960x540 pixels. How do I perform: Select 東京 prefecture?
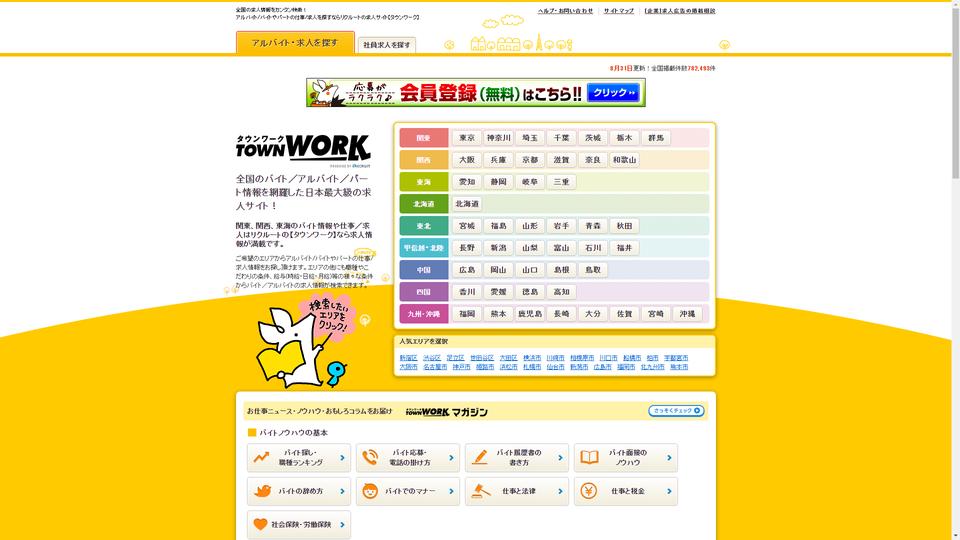click(467, 138)
